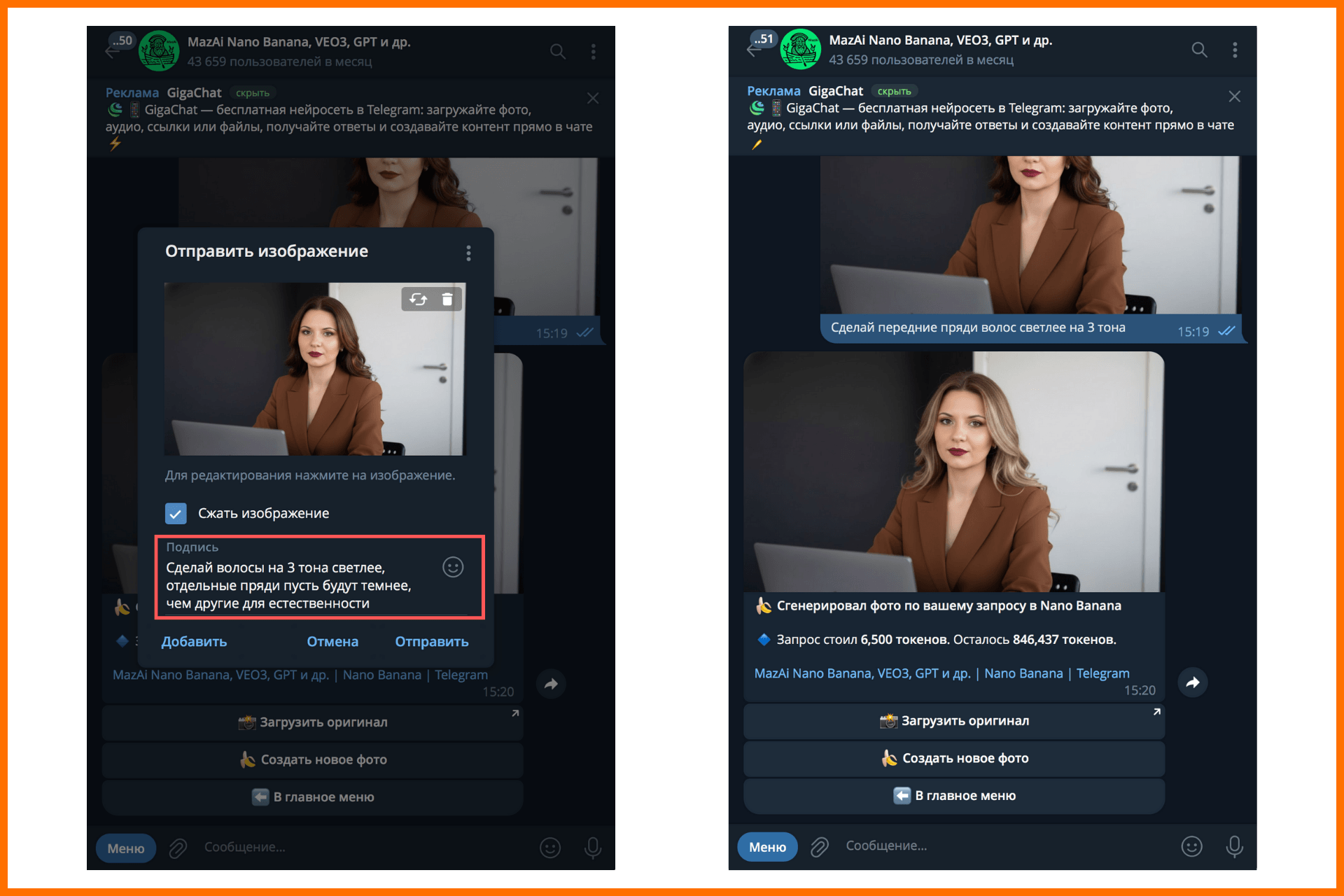
Task: Select В главное меню in right chat
Action: pos(954,796)
